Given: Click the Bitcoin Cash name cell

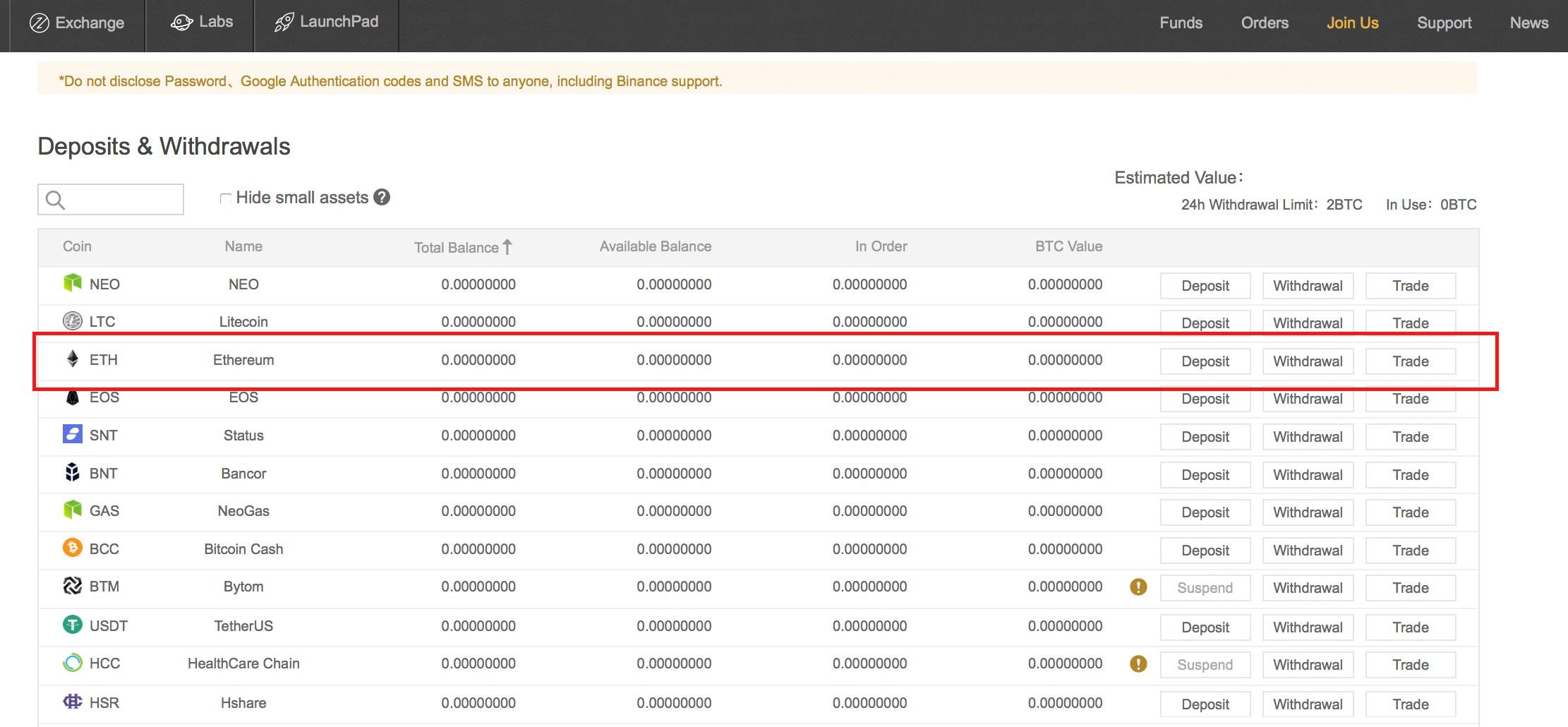Looking at the screenshot, I should pyautogui.click(x=243, y=549).
